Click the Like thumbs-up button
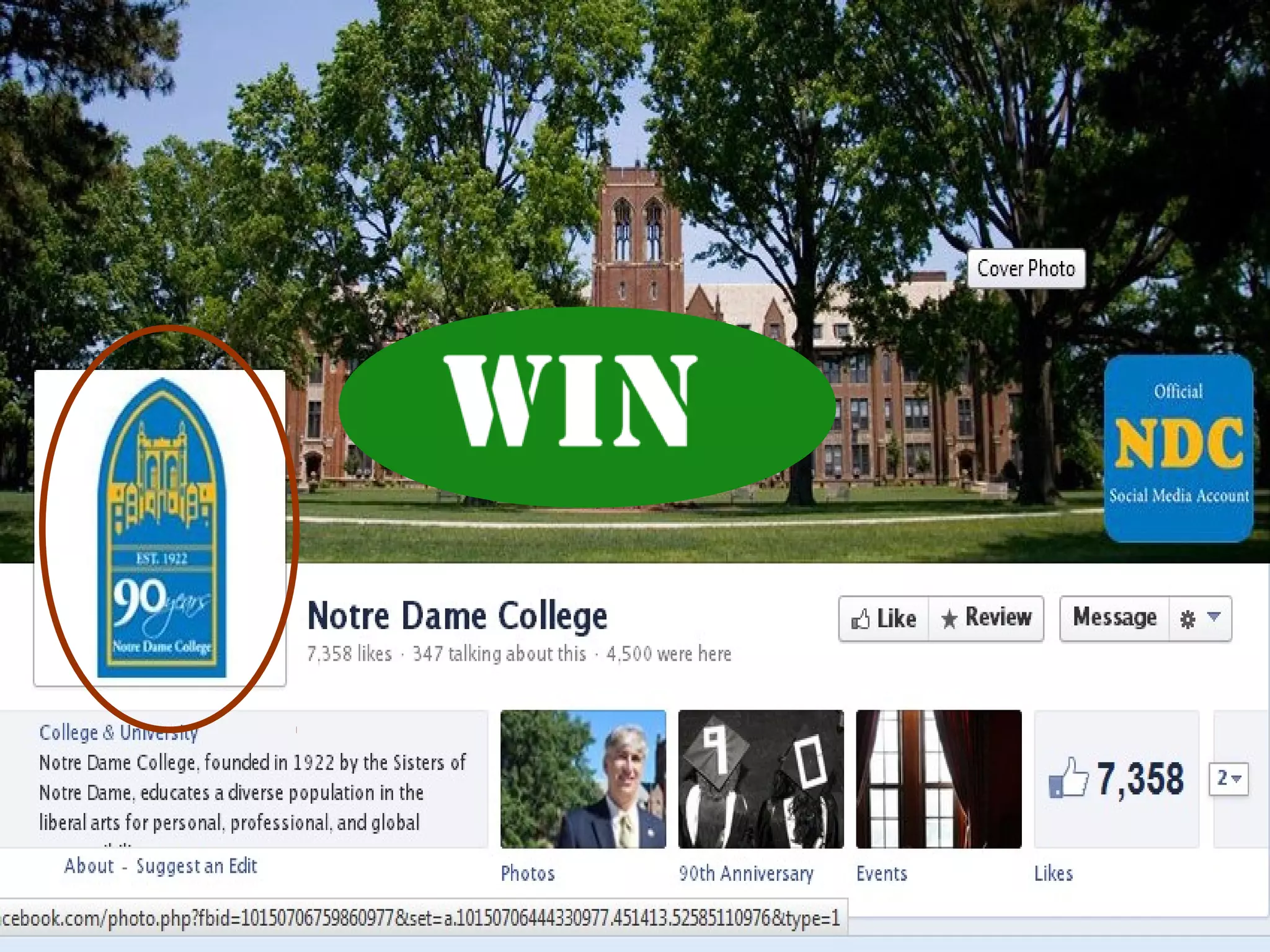Image resolution: width=1270 pixels, height=952 pixels. coord(884,619)
